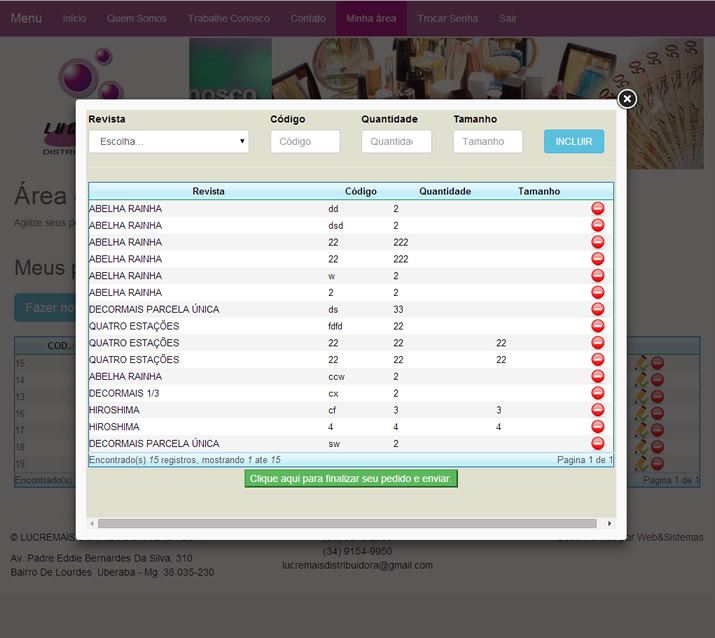Click delete icon for order 17 in background page
This screenshot has height=638, width=715.
(x=657, y=430)
